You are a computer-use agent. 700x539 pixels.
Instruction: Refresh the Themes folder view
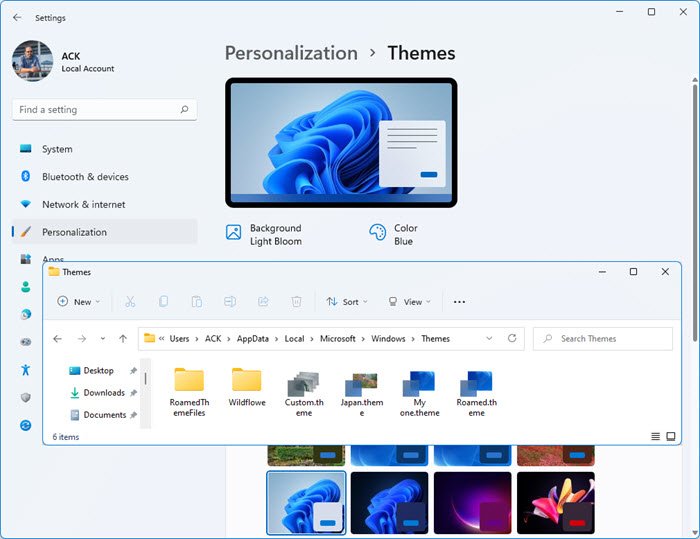click(512, 339)
